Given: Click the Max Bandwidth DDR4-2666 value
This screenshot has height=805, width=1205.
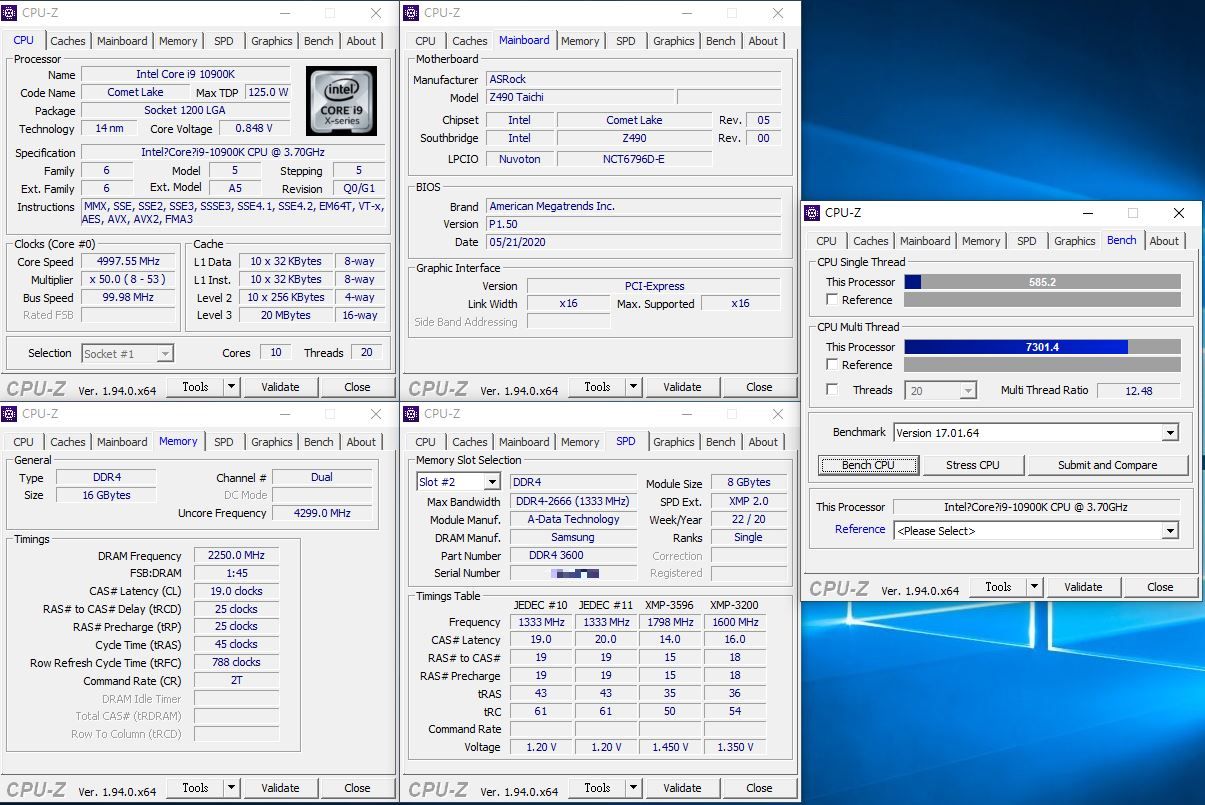Looking at the screenshot, I should [573, 501].
